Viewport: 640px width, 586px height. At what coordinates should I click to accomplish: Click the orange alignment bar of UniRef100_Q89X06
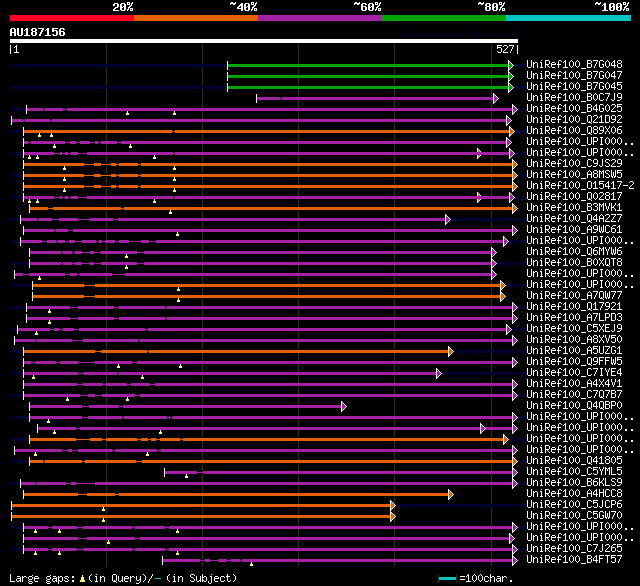point(267,131)
